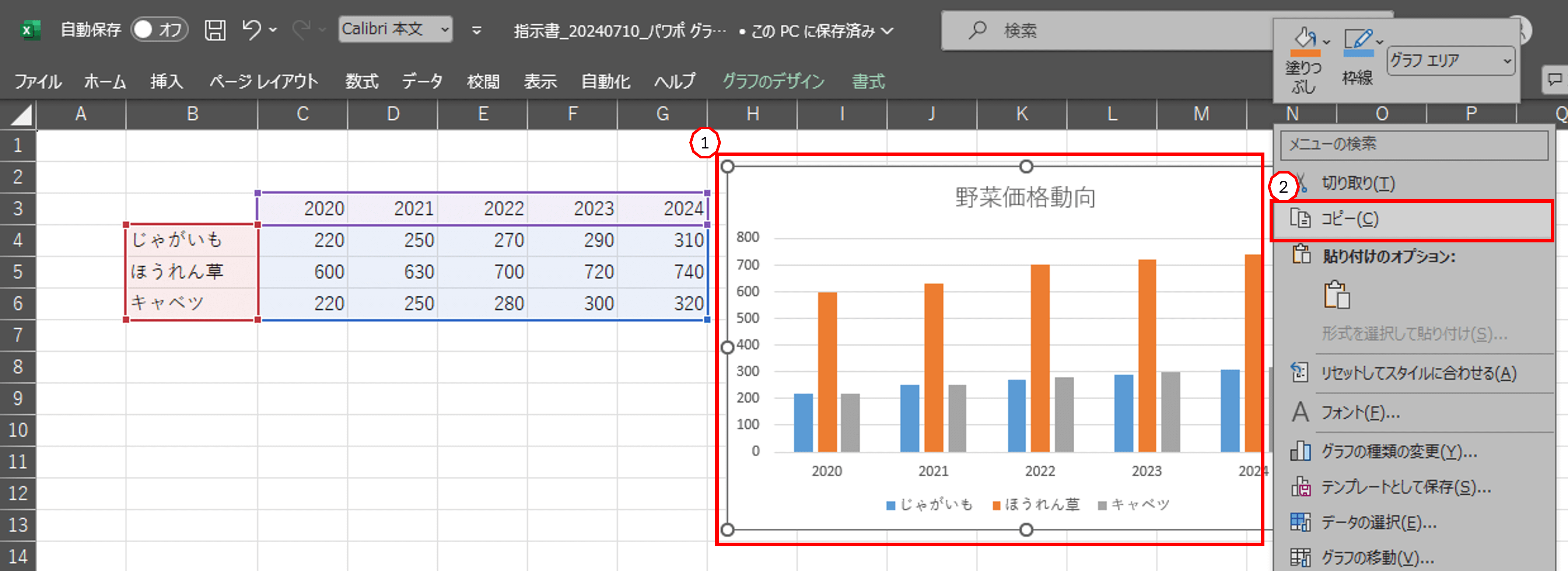Click the Excel application icon

30,29
